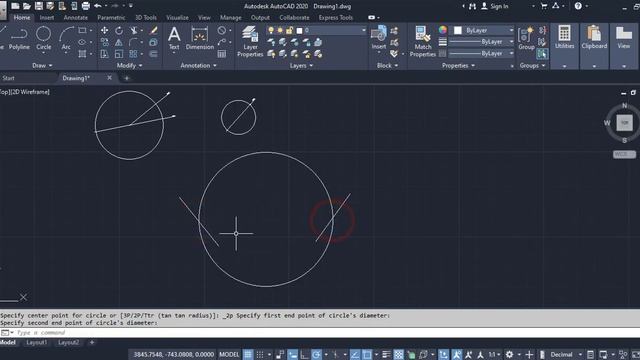Toggle grid display in status bar
The height and width of the screenshot is (360, 640).
(x=248, y=354)
